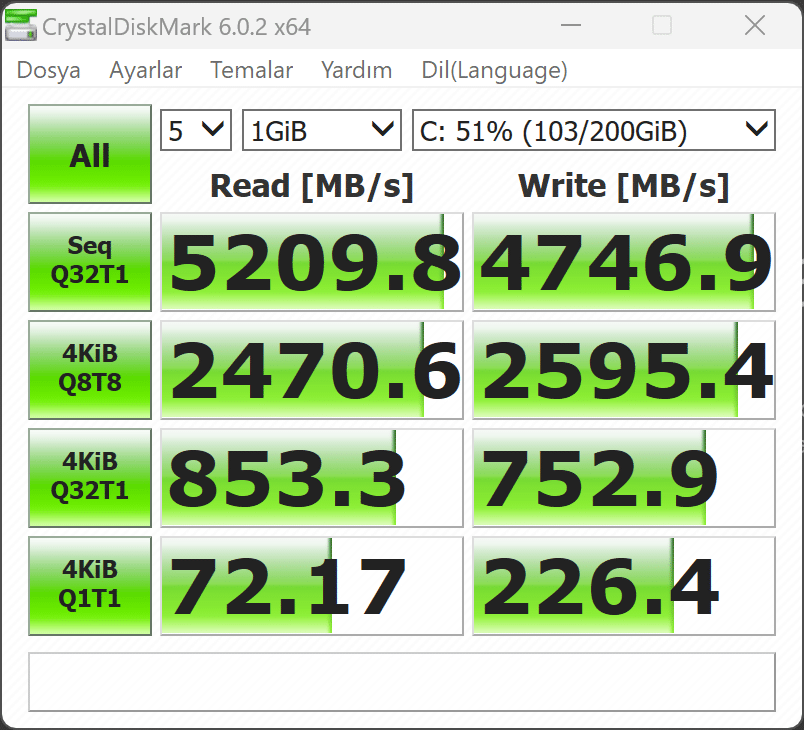This screenshot has height=730, width=804.
Task: Open the Dosya menu
Action: tap(49, 70)
